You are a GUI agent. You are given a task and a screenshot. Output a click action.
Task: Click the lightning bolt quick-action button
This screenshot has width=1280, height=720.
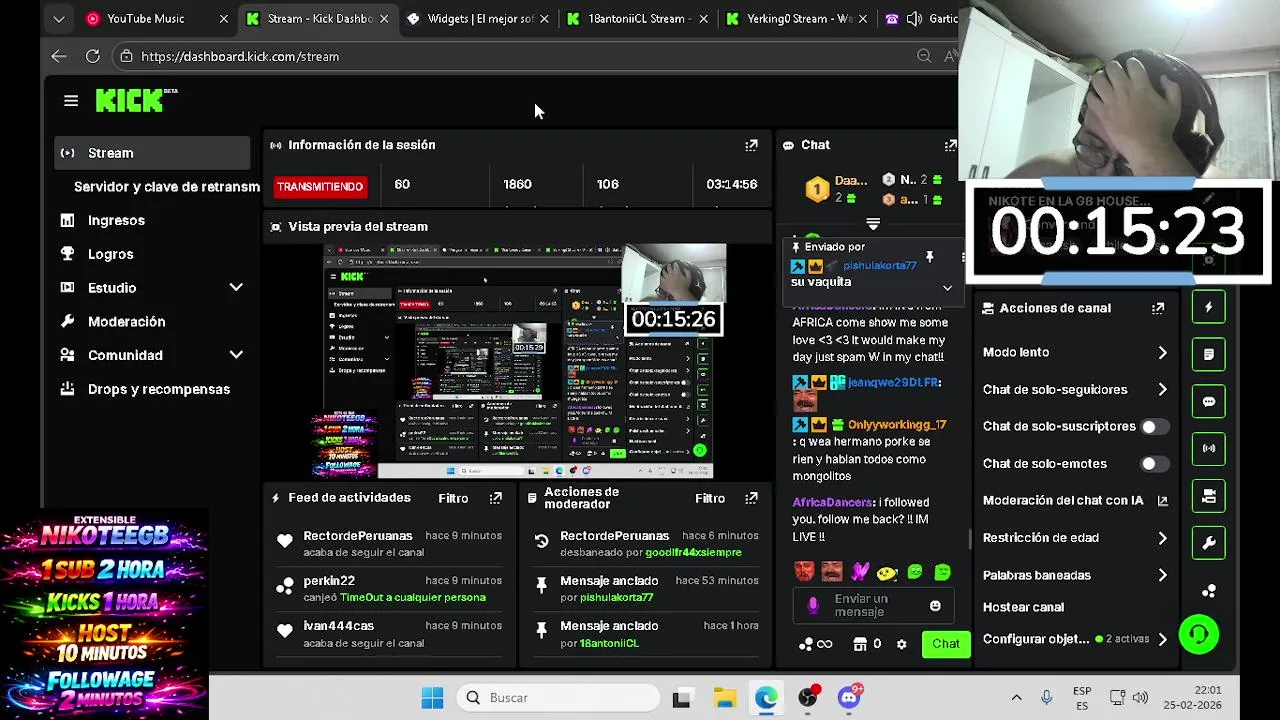coord(1209,308)
